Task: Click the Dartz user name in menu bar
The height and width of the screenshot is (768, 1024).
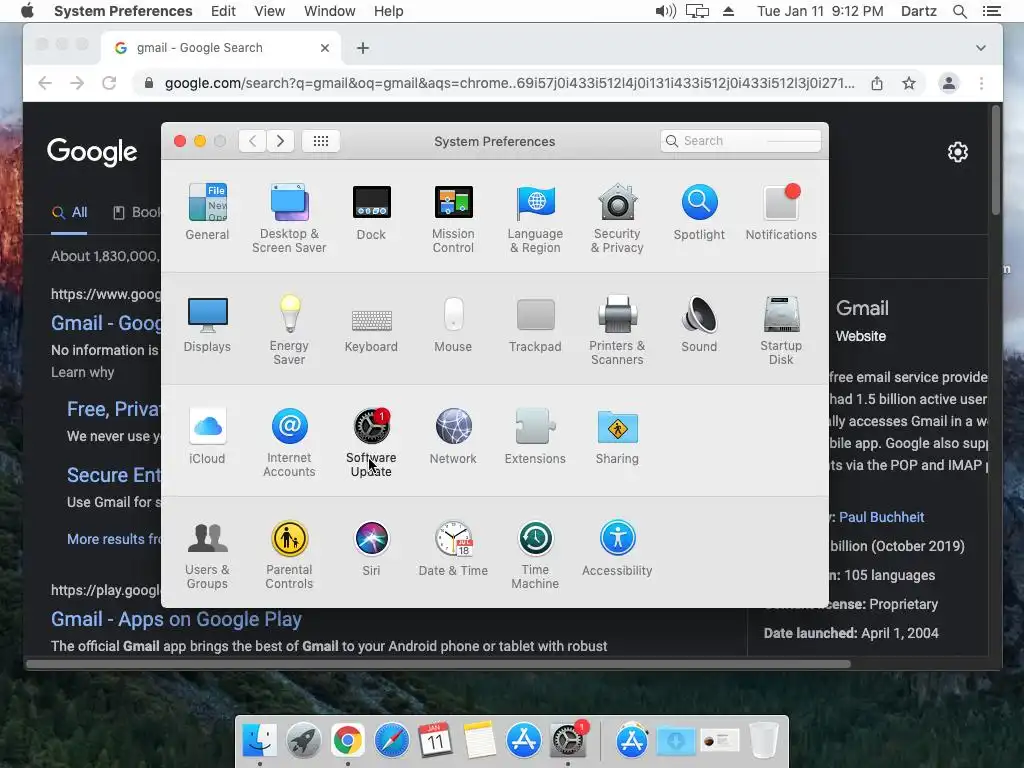Action: click(918, 11)
